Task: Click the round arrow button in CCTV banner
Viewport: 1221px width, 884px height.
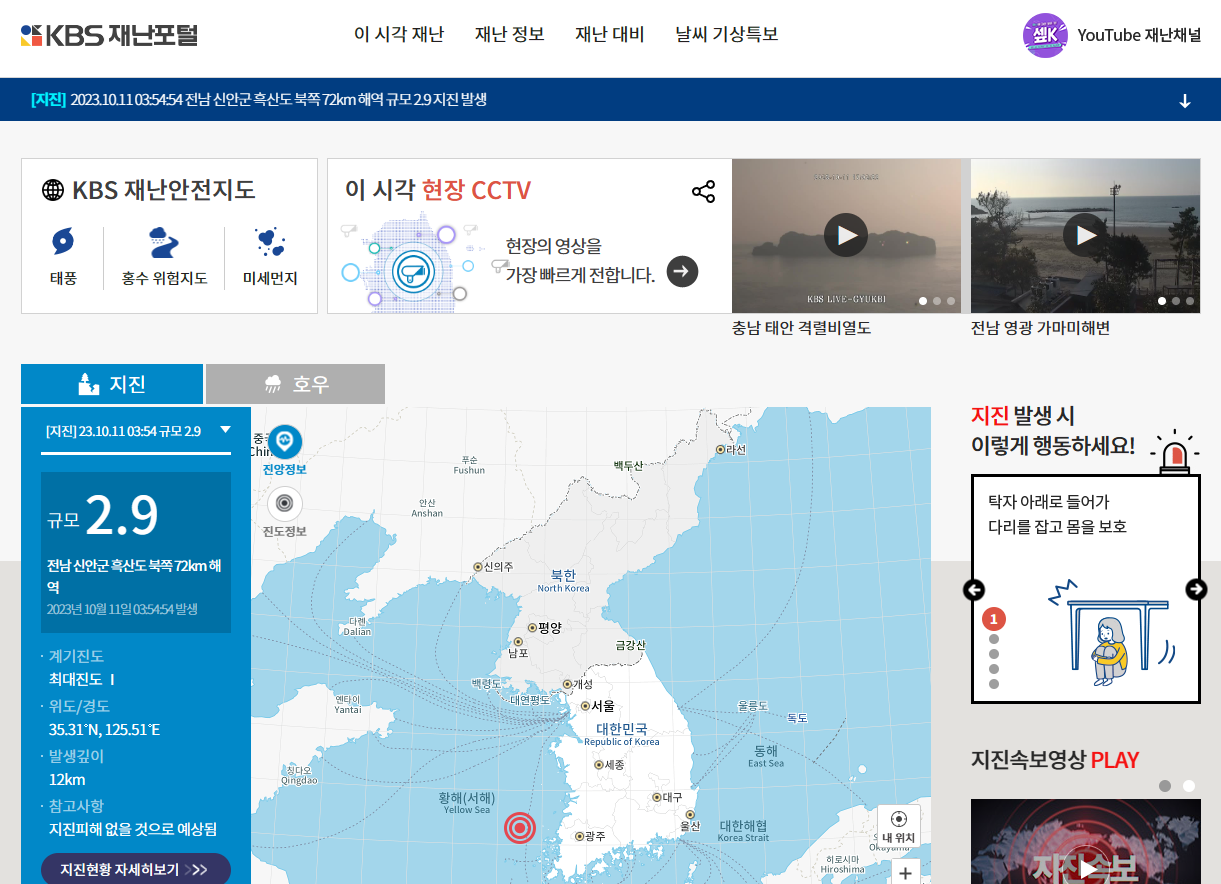Action: 682,271
